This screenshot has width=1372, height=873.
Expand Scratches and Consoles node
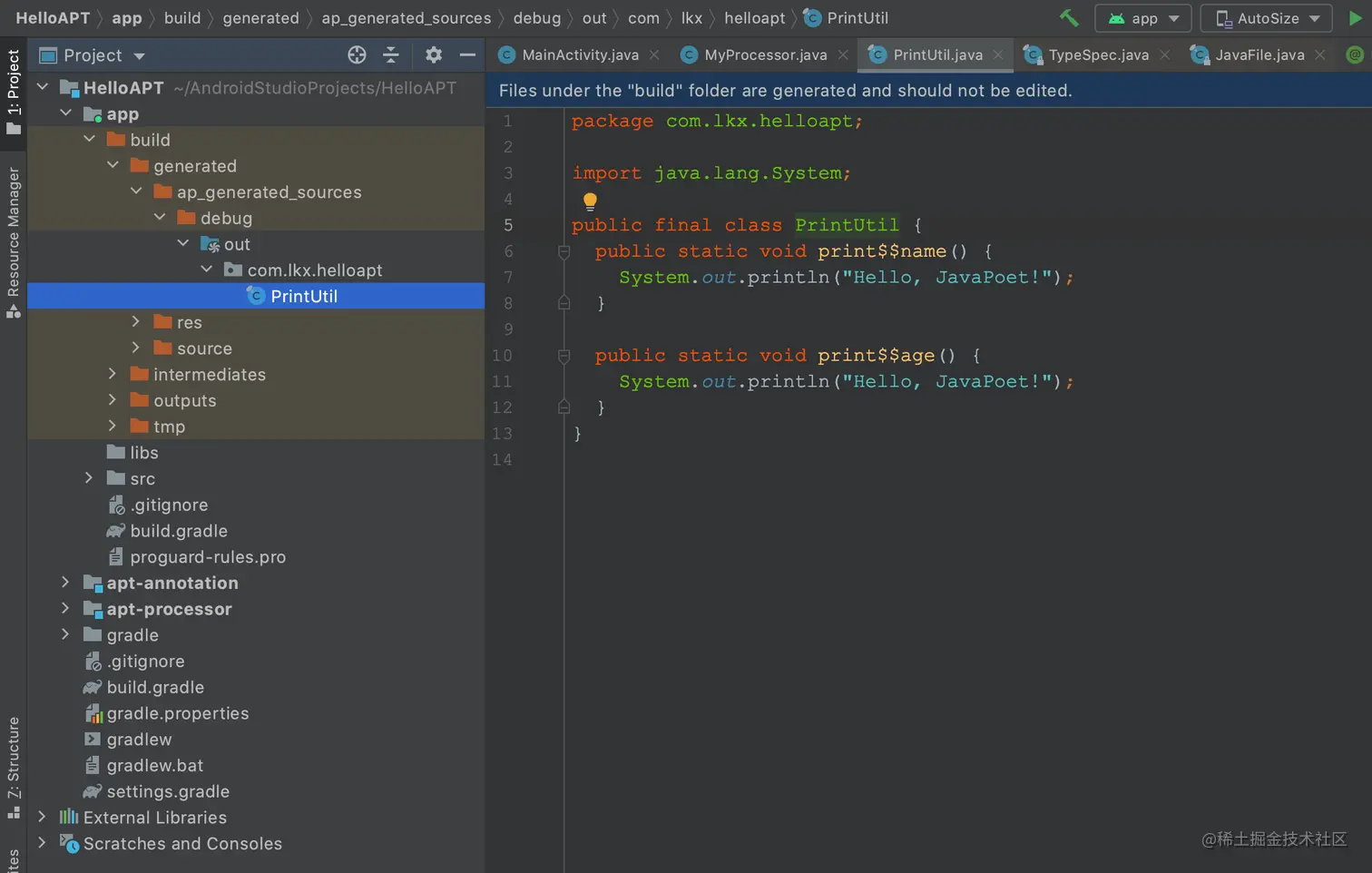pos(42,843)
